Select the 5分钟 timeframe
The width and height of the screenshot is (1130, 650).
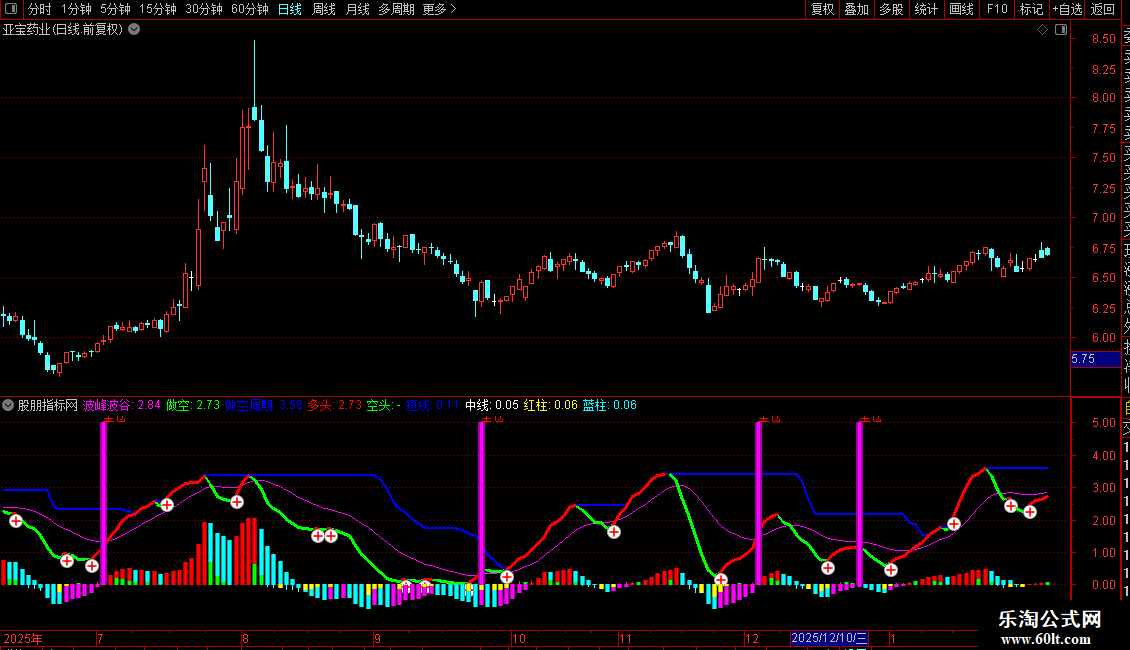[x=115, y=9]
